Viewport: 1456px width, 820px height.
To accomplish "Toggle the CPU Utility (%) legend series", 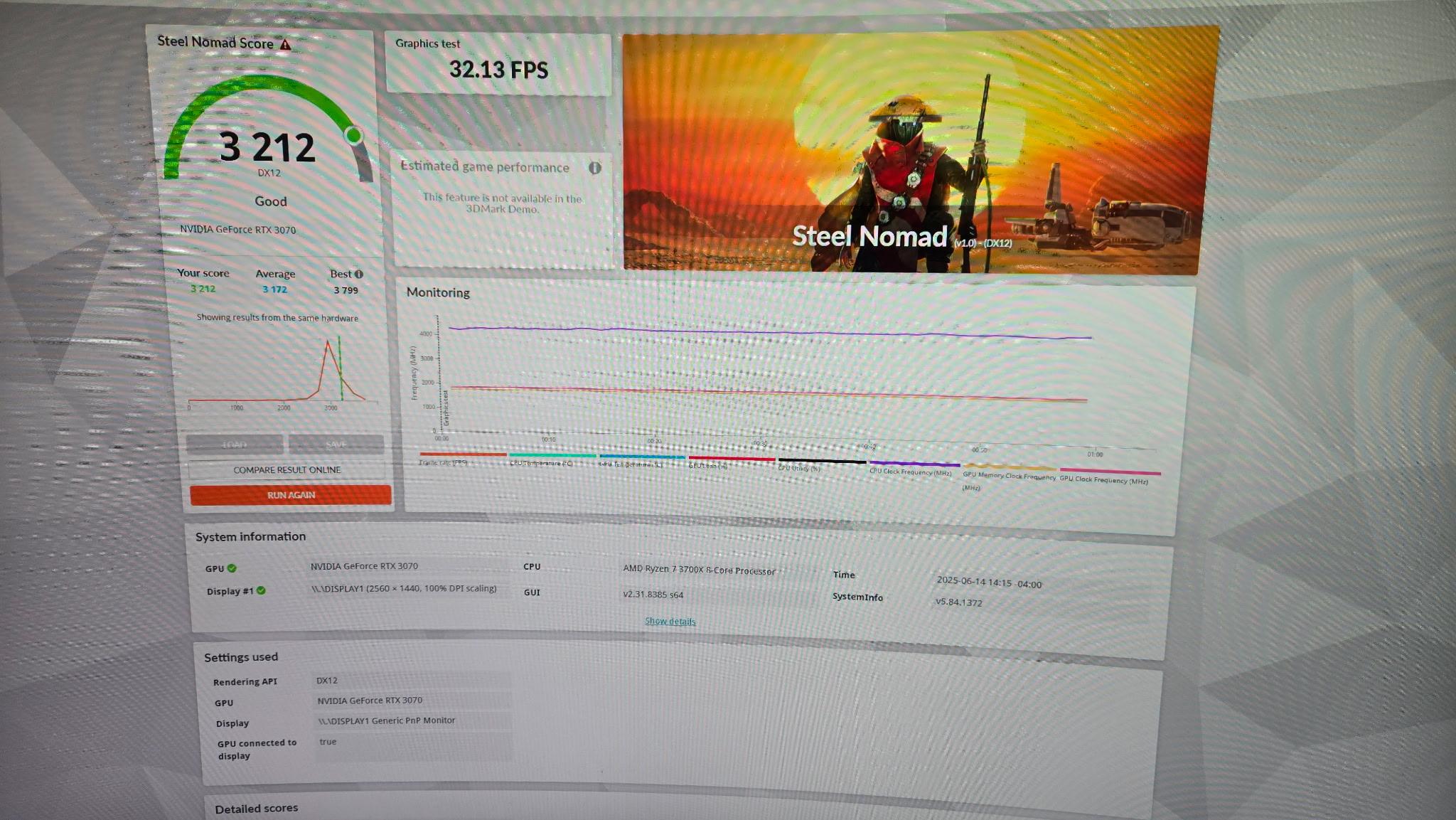I will click(x=821, y=464).
